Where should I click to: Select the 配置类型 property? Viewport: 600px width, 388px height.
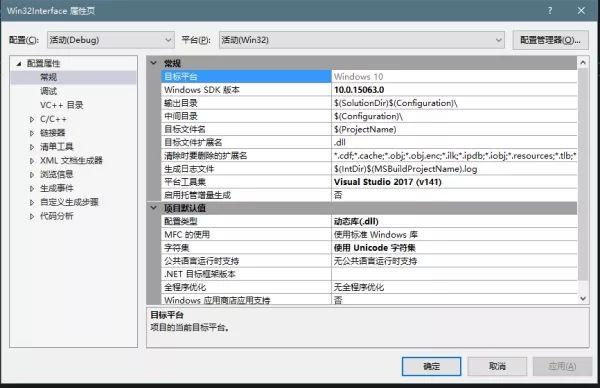coord(246,221)
